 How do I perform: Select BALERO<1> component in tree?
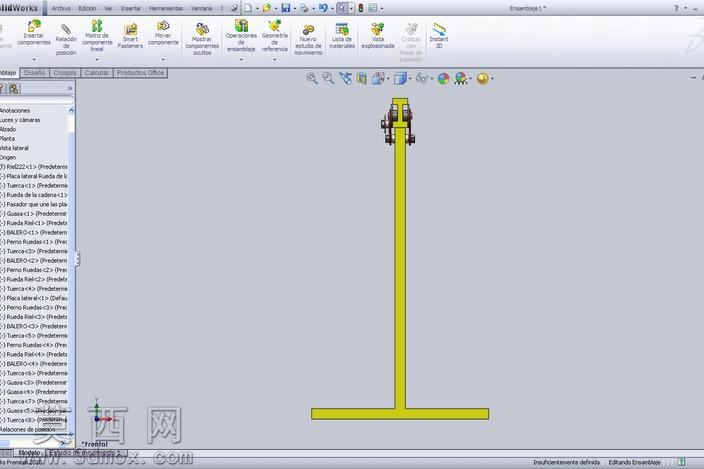tap(34, 232)
